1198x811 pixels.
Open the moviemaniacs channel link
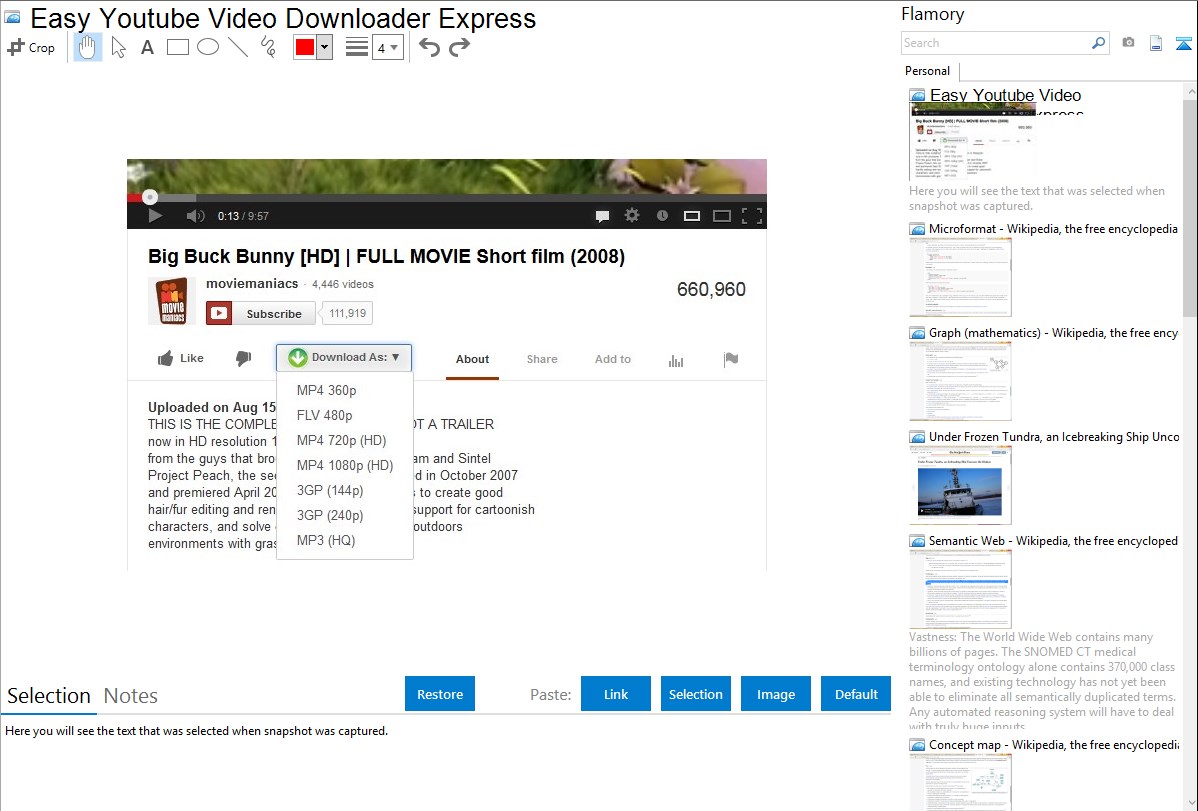pos(252,284)
